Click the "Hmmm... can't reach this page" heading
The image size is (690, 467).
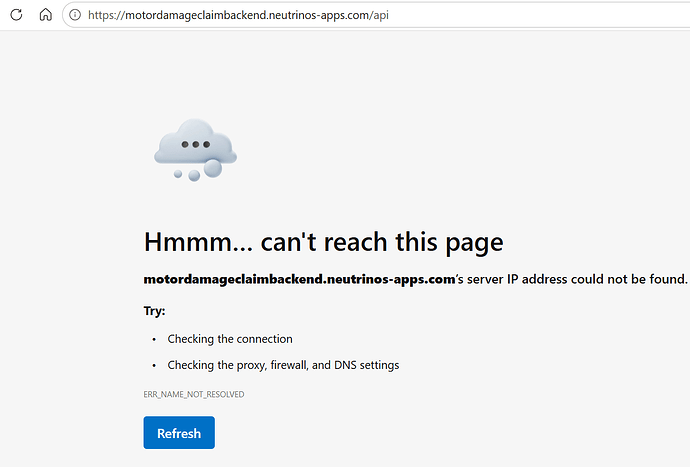[323, 242]
